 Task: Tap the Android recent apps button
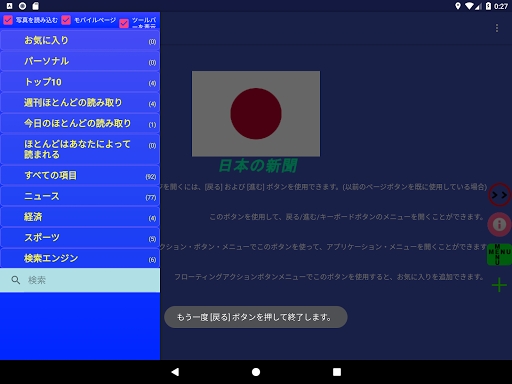pyautogui.click(x=337, y=372)
